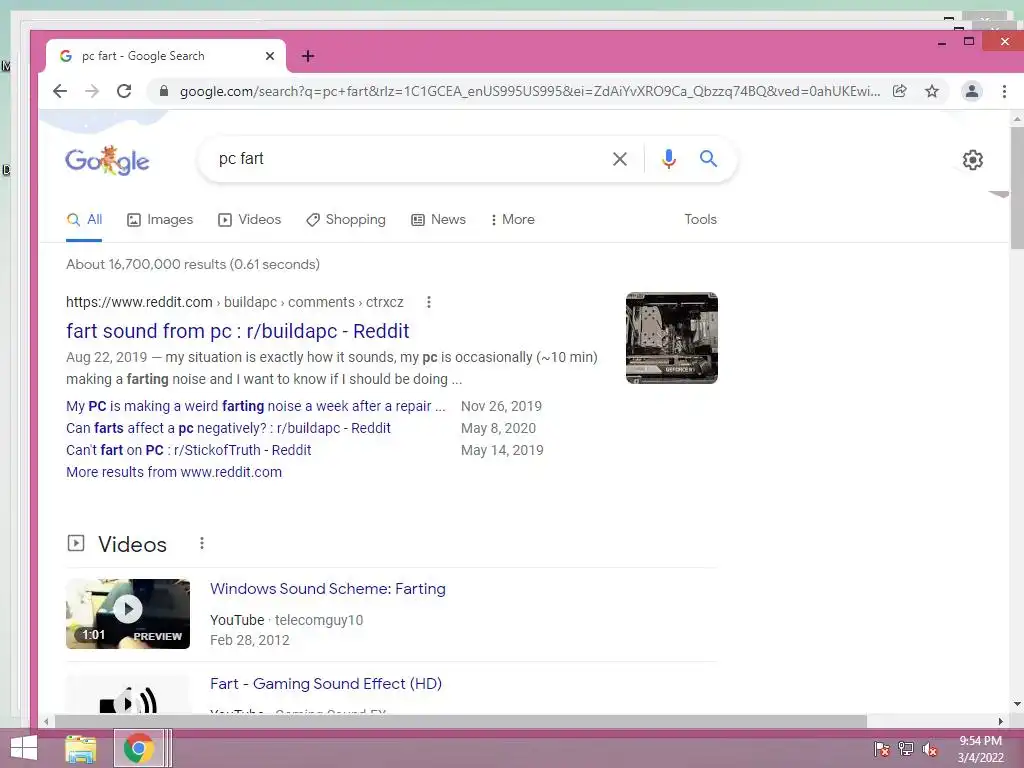Open "Can't fart on PC : r/StickofTruth" link

pos(188,450)
